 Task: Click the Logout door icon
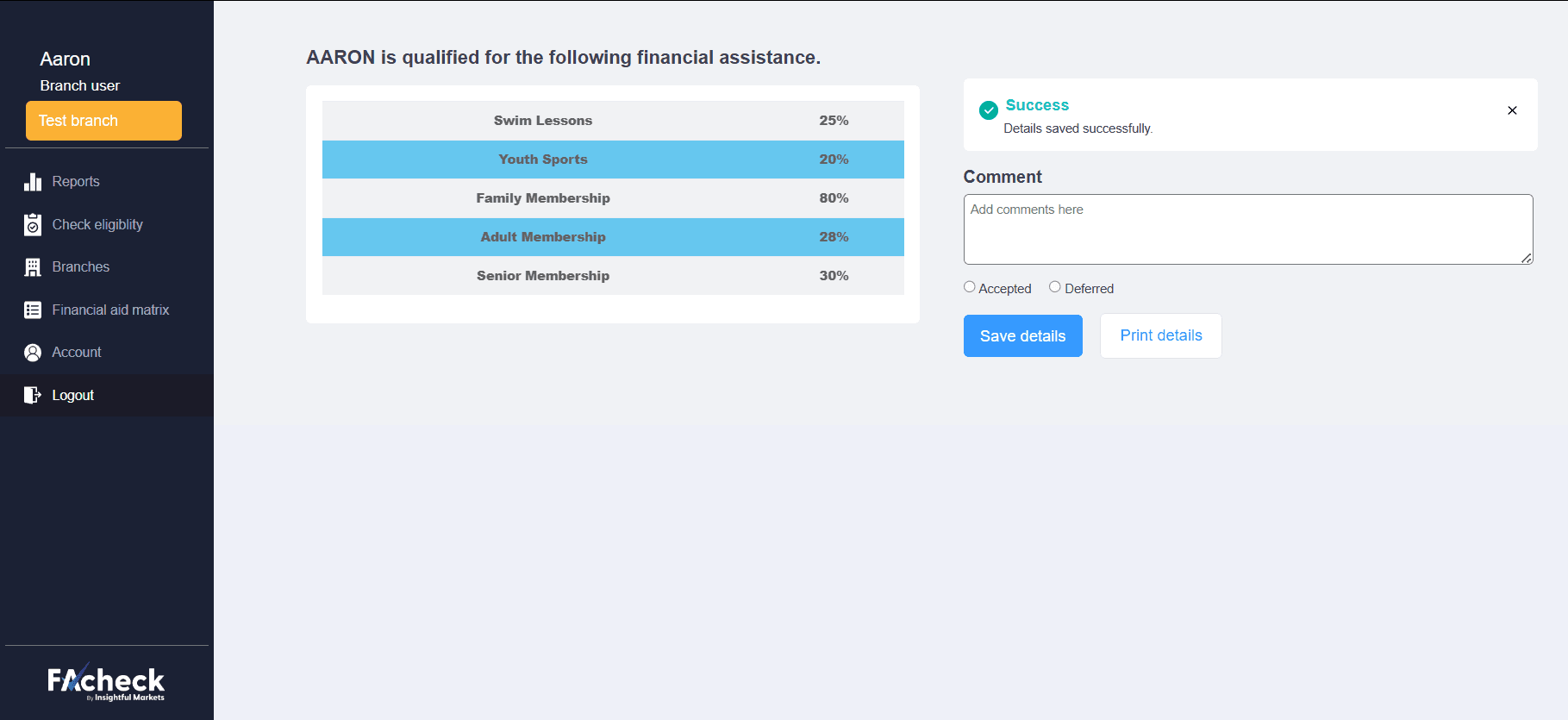tap(33, 396)
